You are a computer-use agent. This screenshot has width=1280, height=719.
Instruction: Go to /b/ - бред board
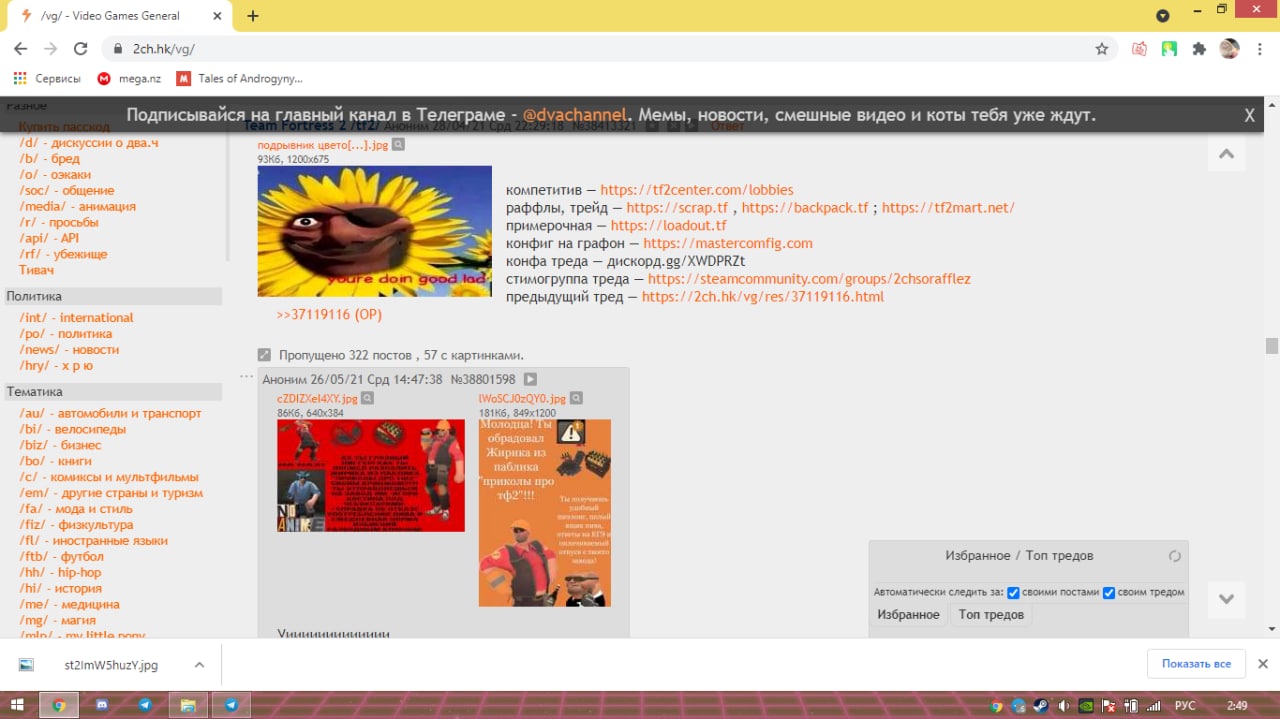coord(49,159)
